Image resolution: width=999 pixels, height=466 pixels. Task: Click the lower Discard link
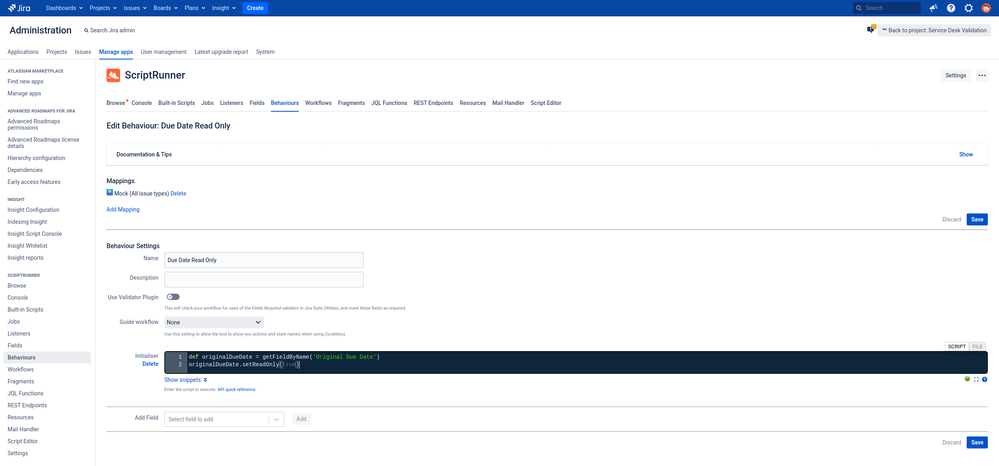pyautogui.click(x=952, y=442)
